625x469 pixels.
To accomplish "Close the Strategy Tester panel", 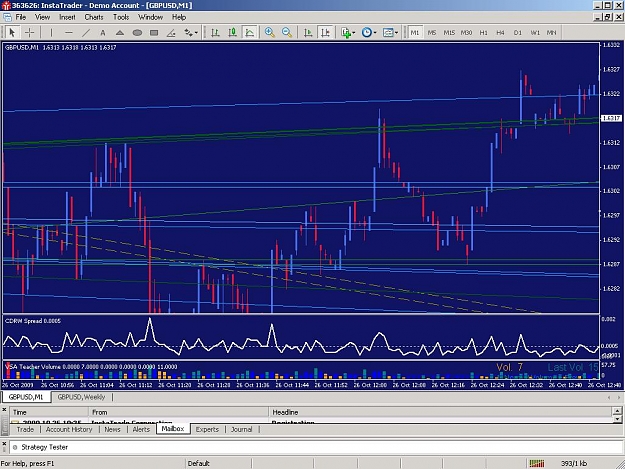I will pos(4,444).
